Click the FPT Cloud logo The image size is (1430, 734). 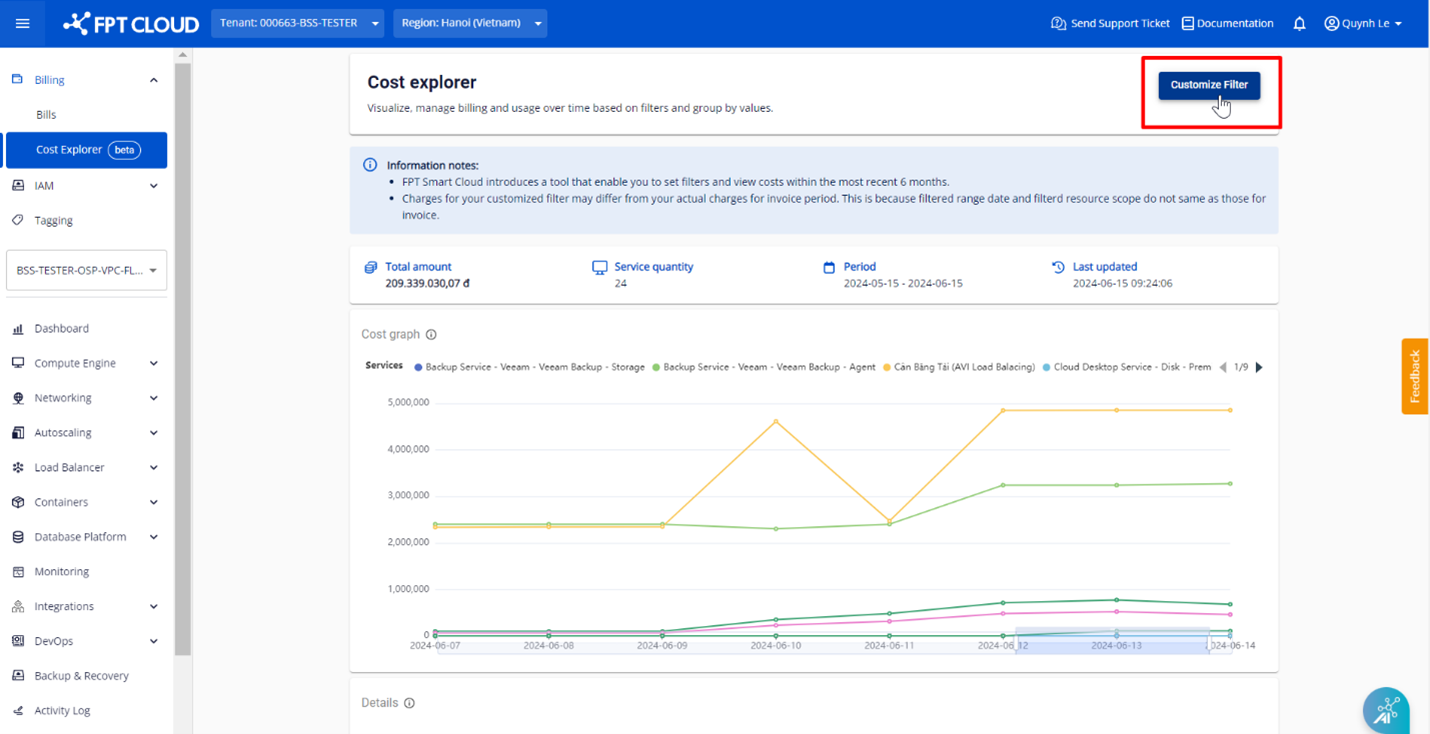tap(131, 23)
